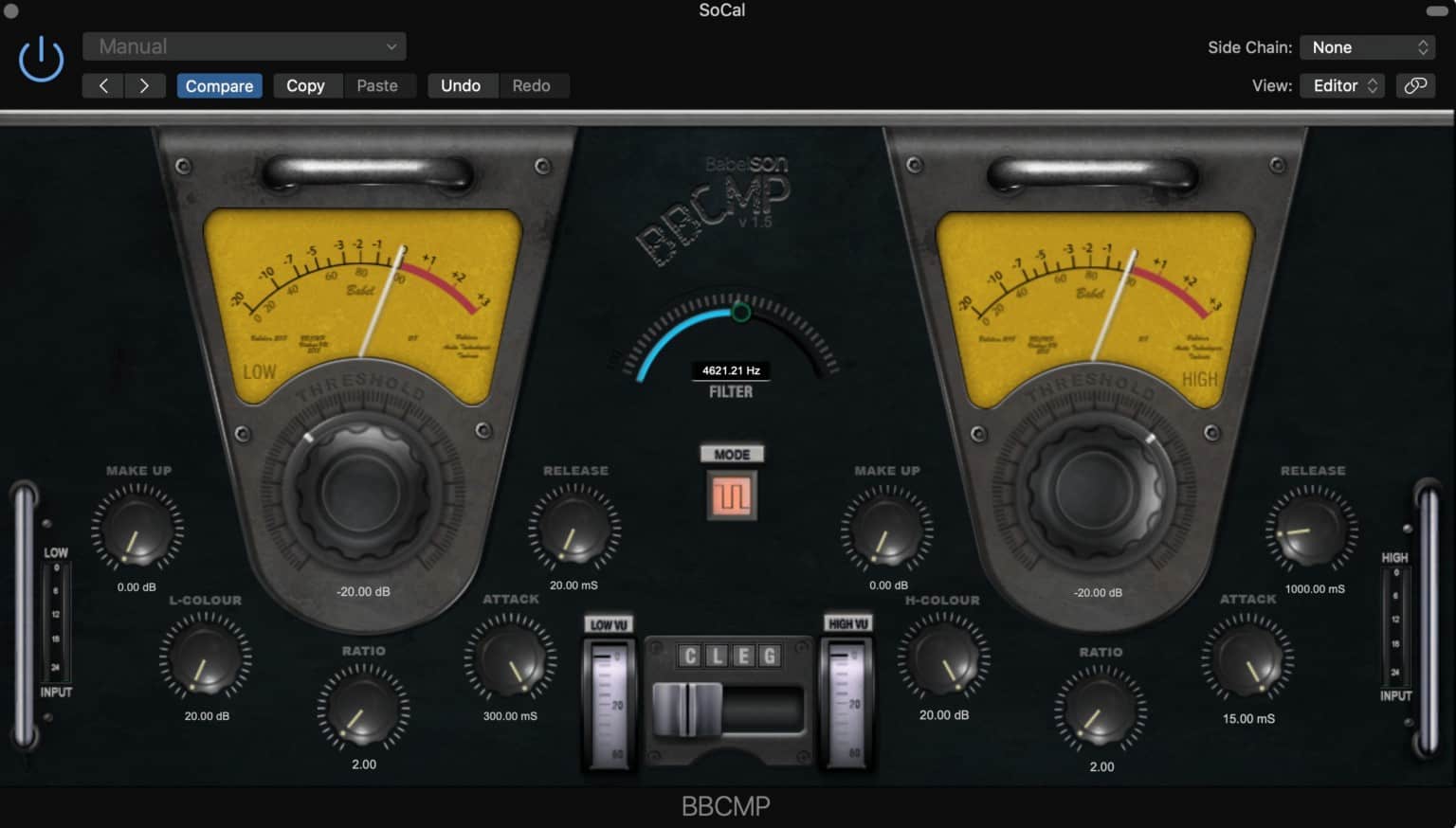This screenshot has width=1456, height=828.
Task: Click the high make up 0.00 dB value
Action: click(x=888, y=585)
